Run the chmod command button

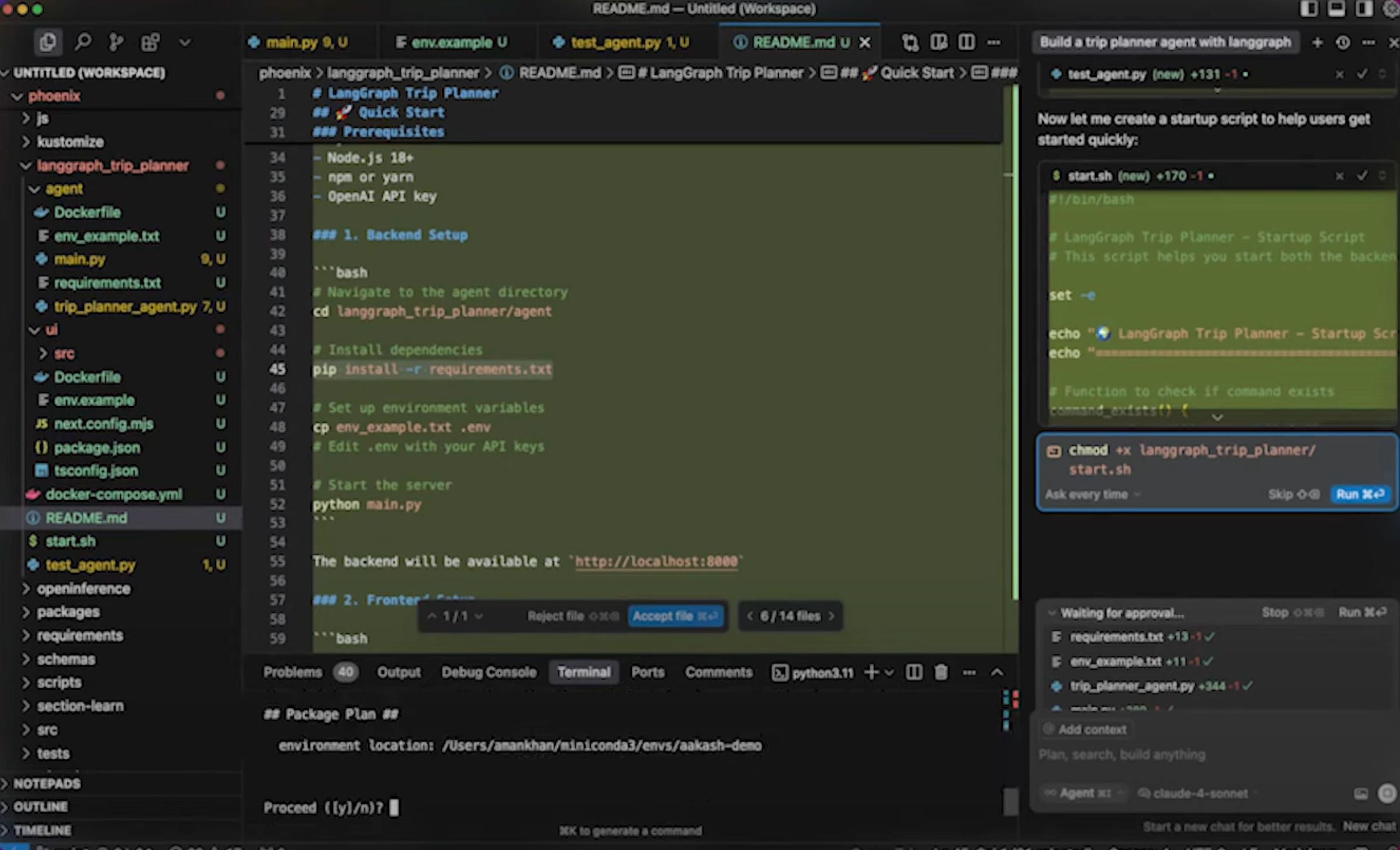(x=1359, y=494)
